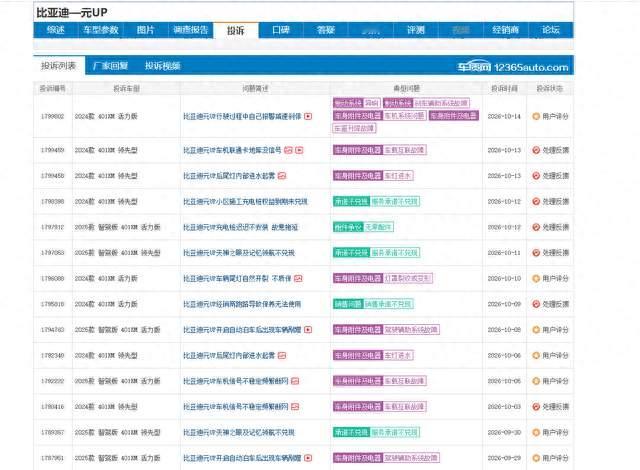Play video icon on the 10-14 brake complaint
This screenshot has height=470, width=640.
click(308, 116)
